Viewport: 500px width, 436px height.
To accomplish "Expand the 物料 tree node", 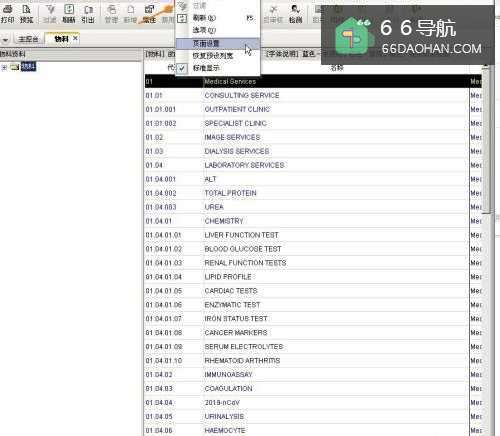I will tap(4, 68).
